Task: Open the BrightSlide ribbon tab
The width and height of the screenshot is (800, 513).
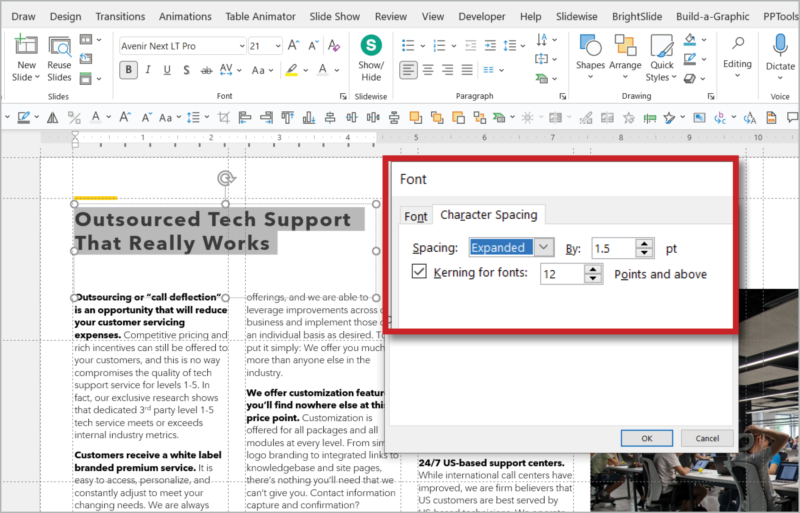Action: tap(637, 16)
